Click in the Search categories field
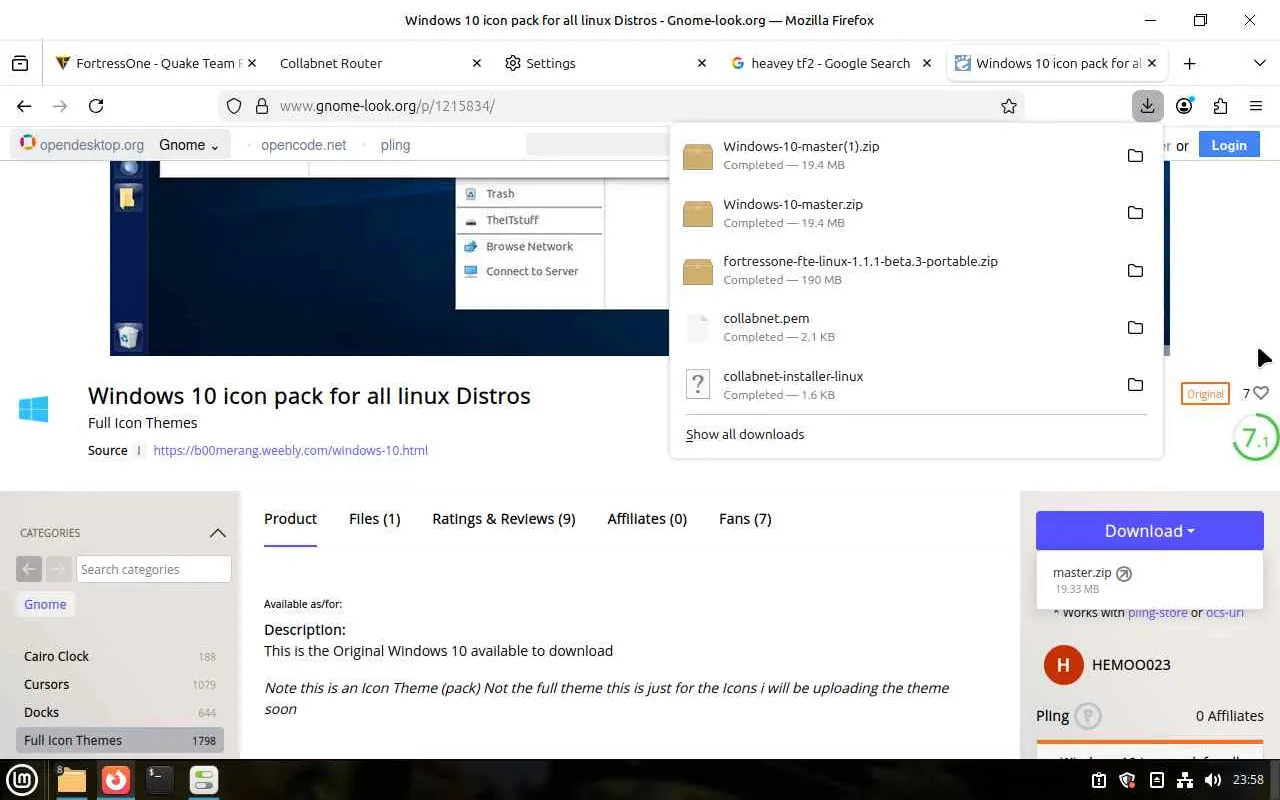The height and width of the screenshot is (800, 1280). (154, 569)
